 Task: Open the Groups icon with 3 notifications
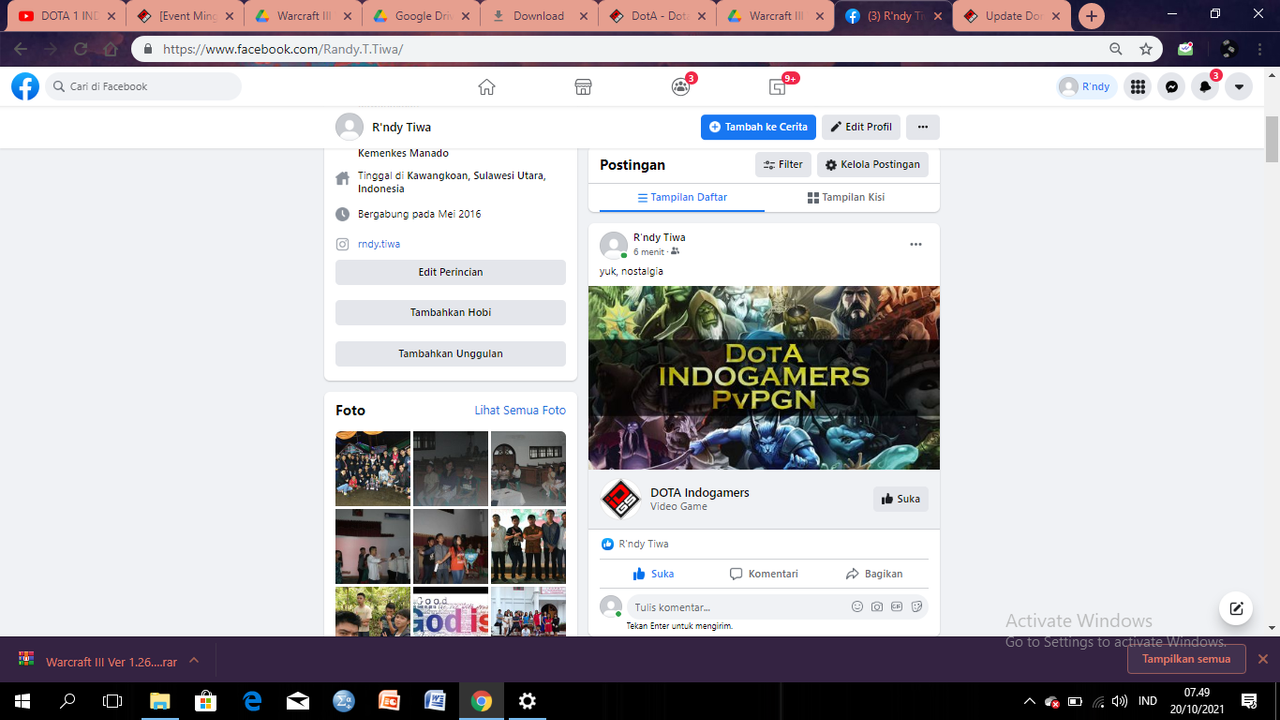[681, 87]
